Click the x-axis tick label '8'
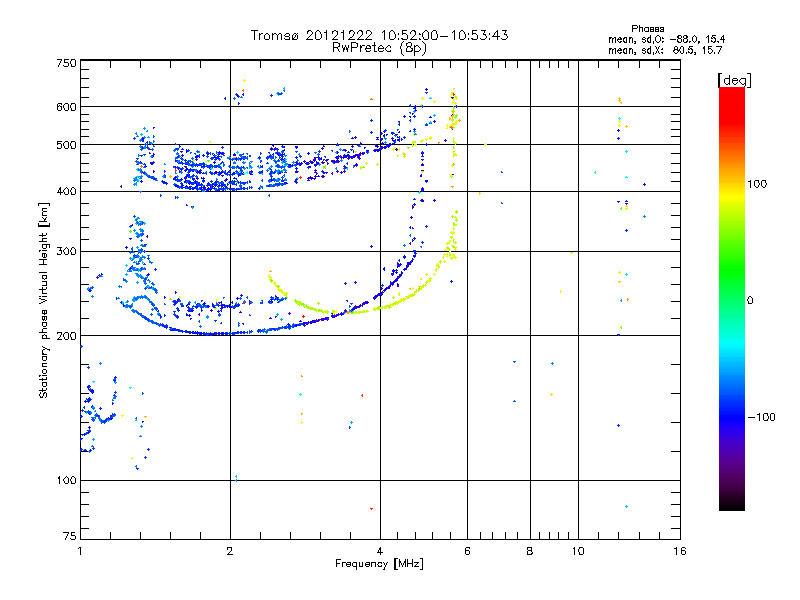 click(x=530, y=551)
